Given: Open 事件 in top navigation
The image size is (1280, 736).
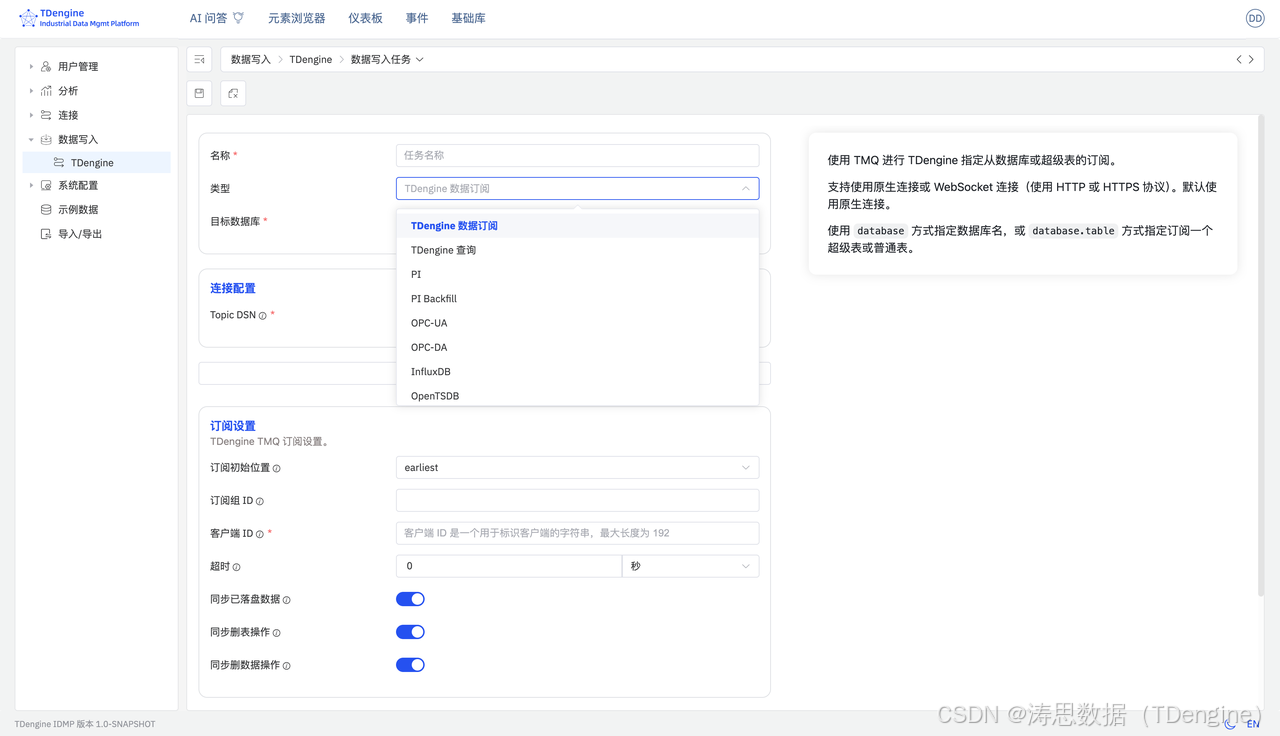Looking at the screenshot, I should (417, 18).
